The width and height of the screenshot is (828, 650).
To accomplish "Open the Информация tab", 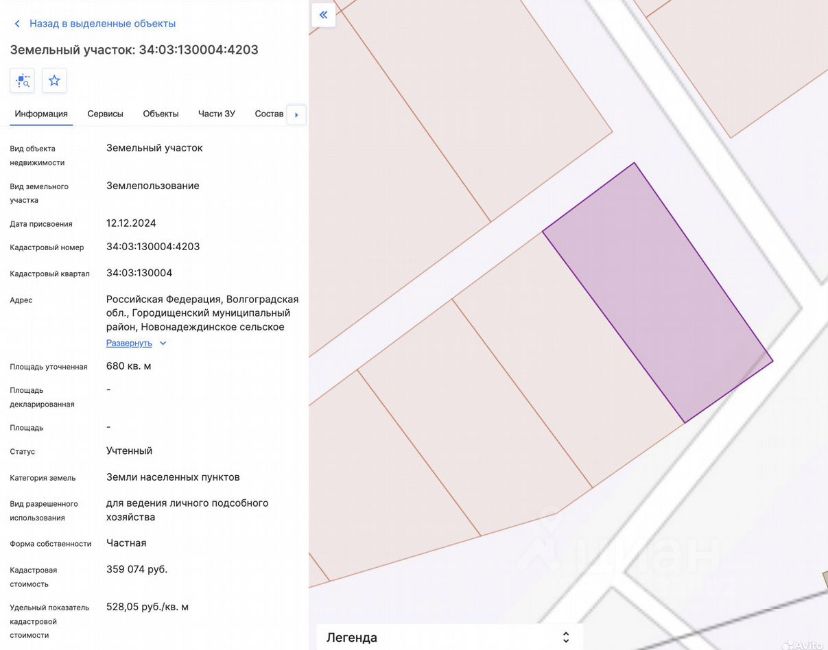I will coord(41,114).
